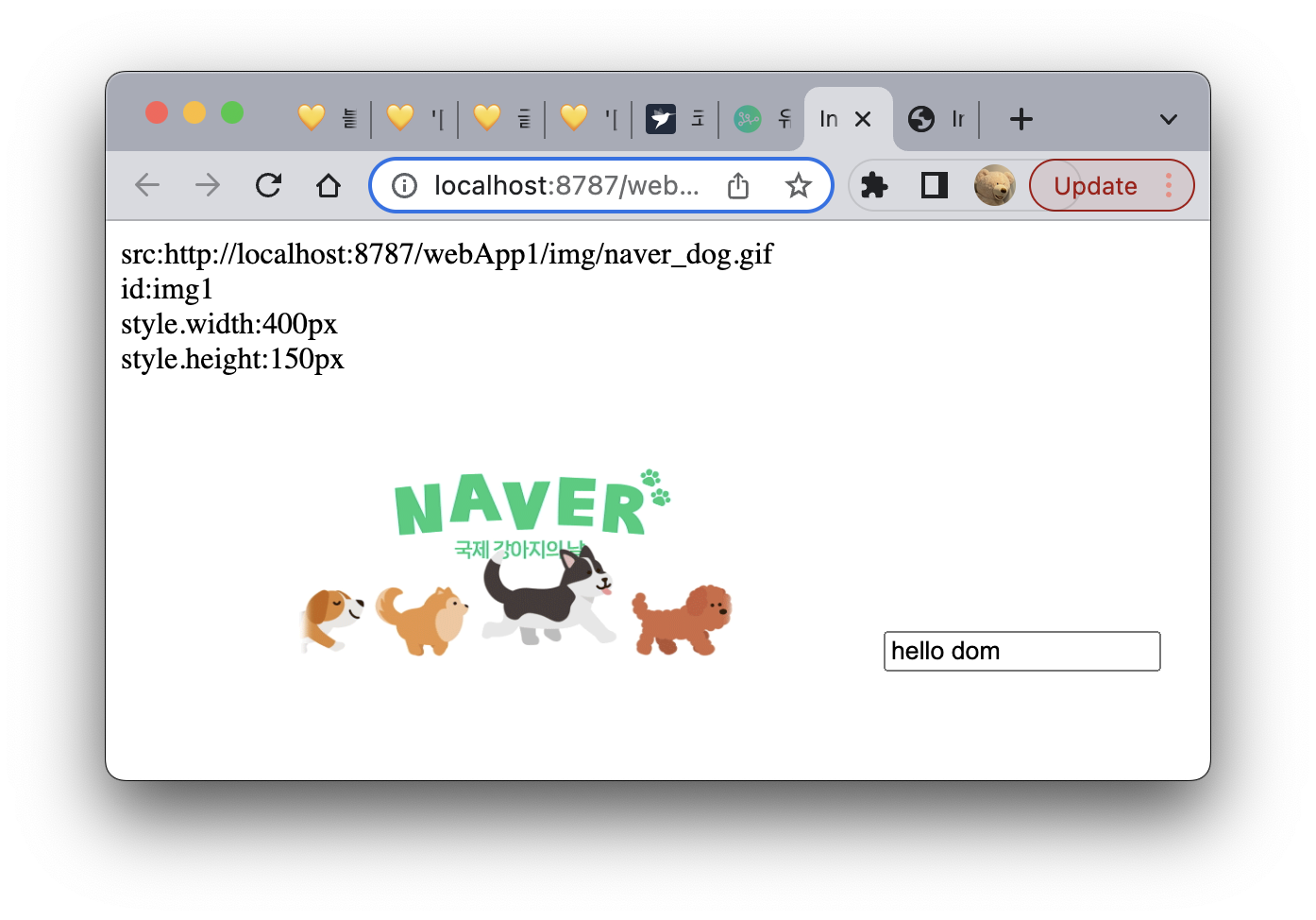1316x920 pixels.
Task: Switch to the fourth yellow-heart tab
Action: click(x=588, y=119)
